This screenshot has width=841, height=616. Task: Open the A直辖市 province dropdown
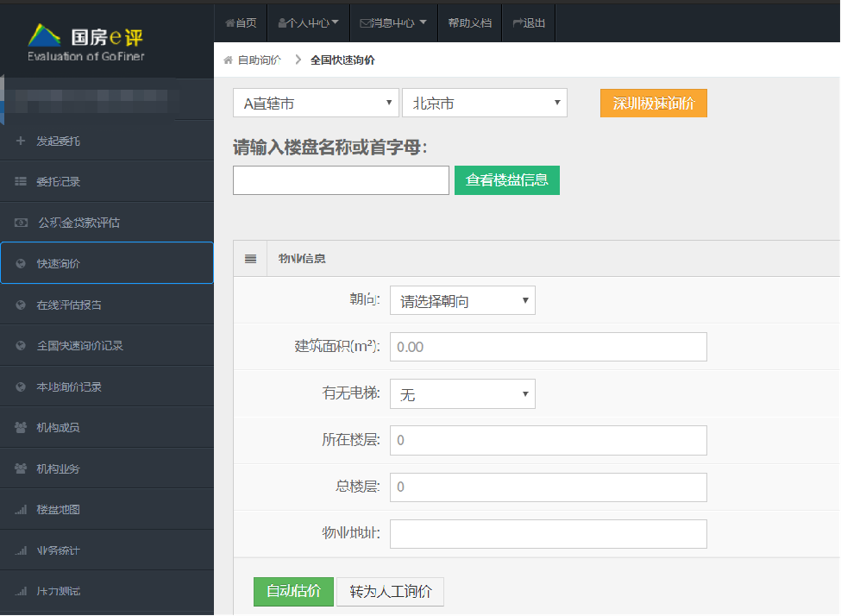coord(316,103)
